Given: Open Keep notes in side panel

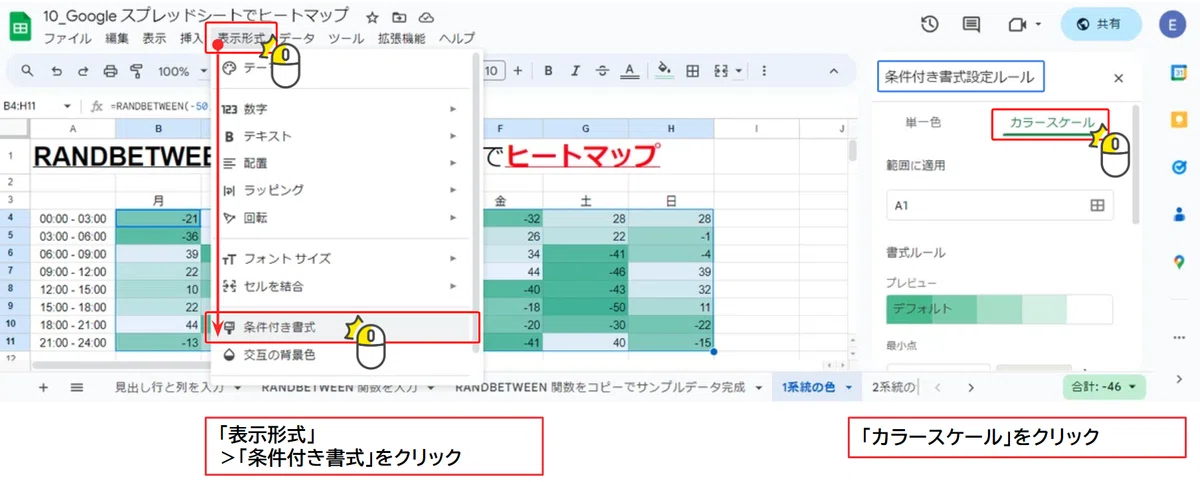Looking at the screenshot, I should point(1179,121).
